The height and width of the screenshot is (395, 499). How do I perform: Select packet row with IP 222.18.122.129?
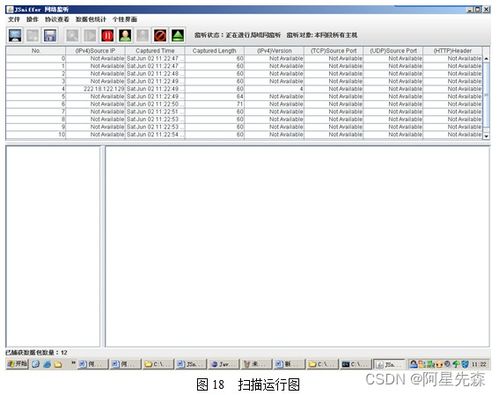244,89
